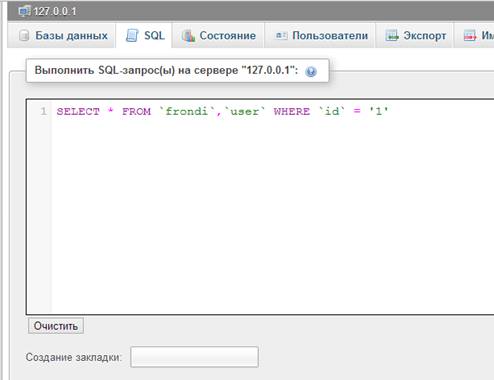Click inside the SQL query editor
The height and width of the screenshot is (380, 494).
coord(260,207)
